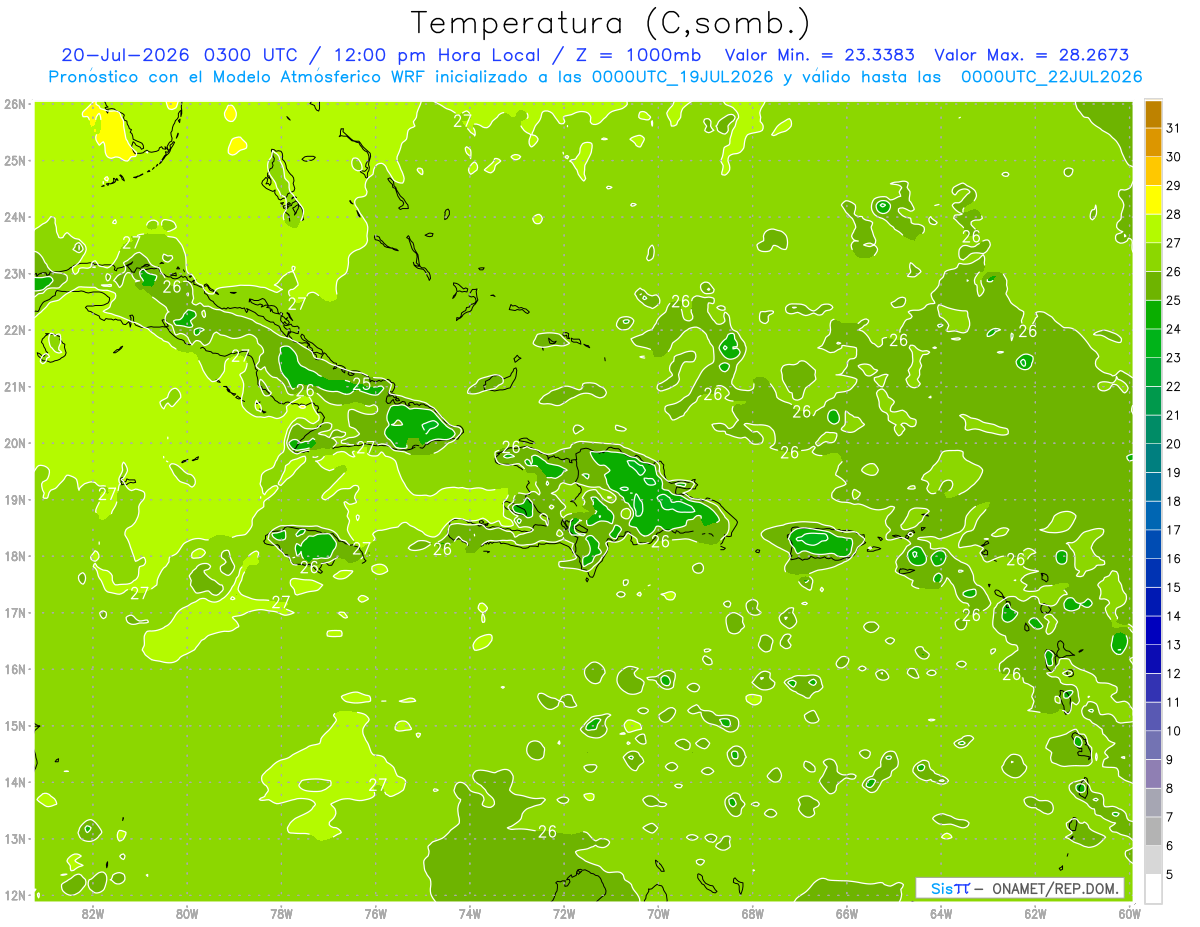The height and width of the screenshot is (927, 1200).
Task: Pick the legend band between 25 and 26
Action: click(x=1153, y=286)
